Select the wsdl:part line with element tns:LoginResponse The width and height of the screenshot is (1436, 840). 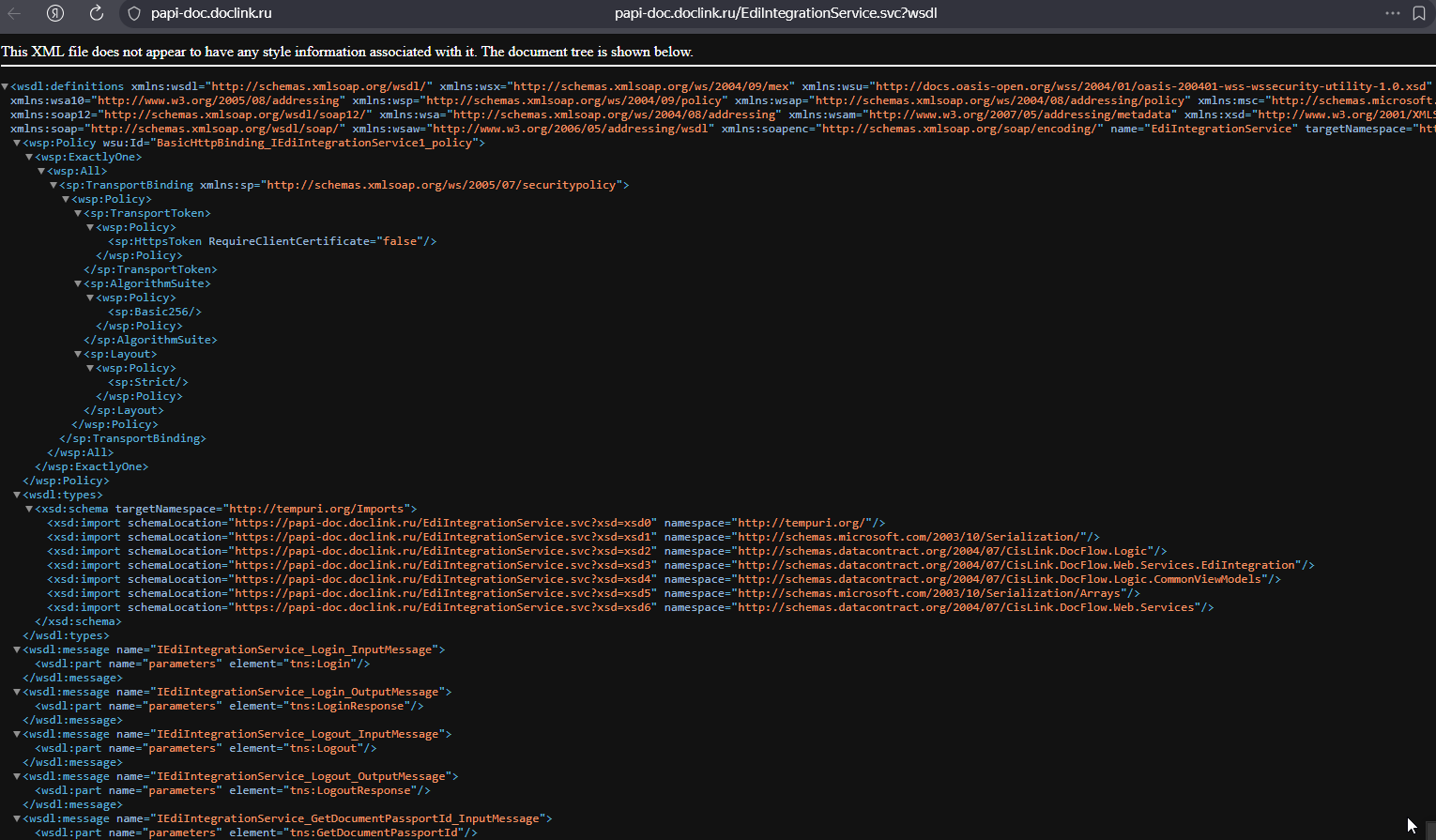point(229,706)
